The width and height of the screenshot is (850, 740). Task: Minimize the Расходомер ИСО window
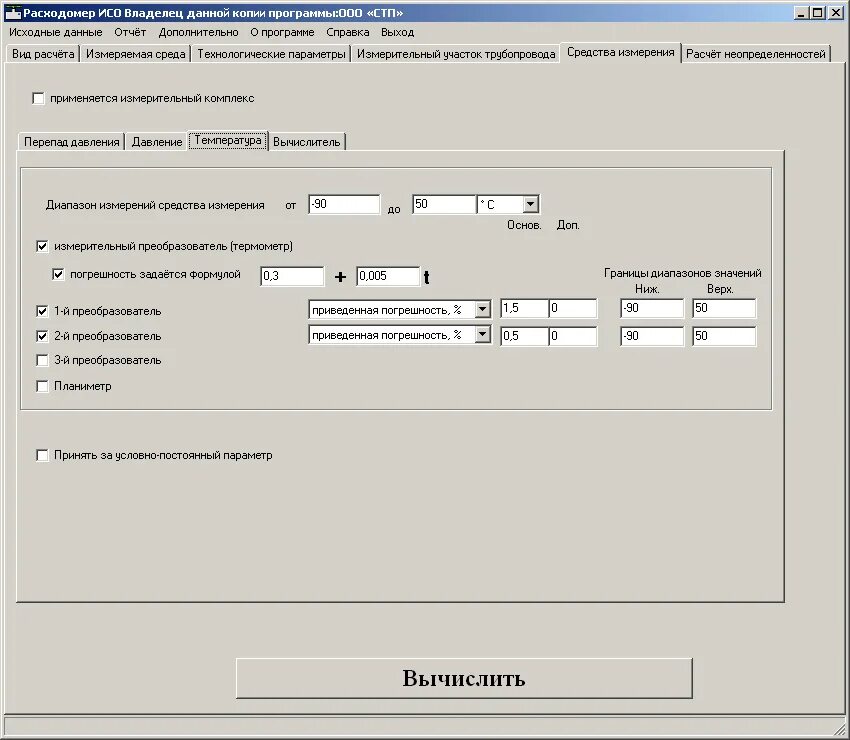coord(802,12)
